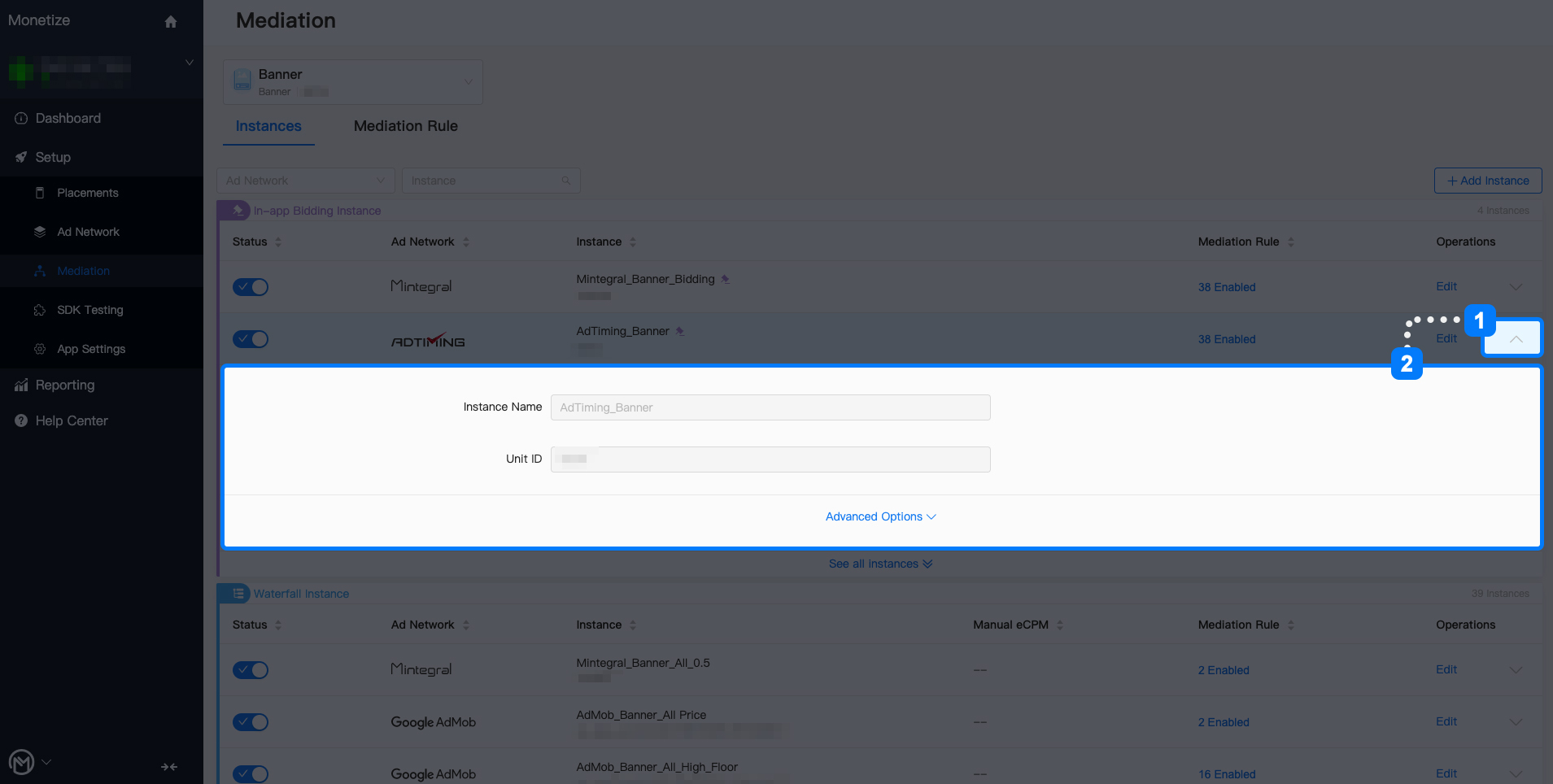1553x784 pixels.
Task: Expand the AdMob_Banner_All Price row chevron
Action: coord(1516,721)
